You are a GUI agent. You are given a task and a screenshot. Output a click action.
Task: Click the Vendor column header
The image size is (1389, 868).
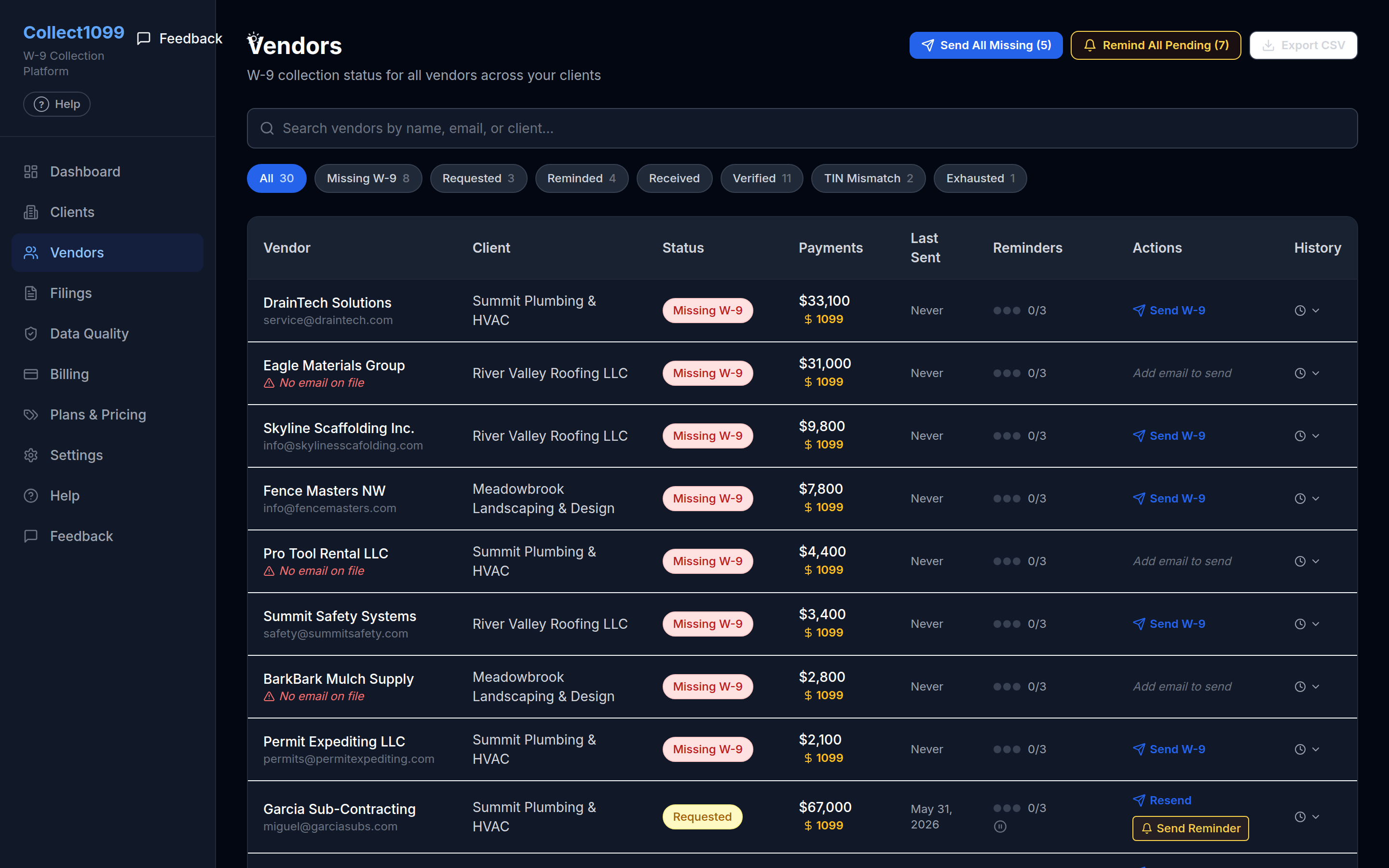(x=287, y=248)
